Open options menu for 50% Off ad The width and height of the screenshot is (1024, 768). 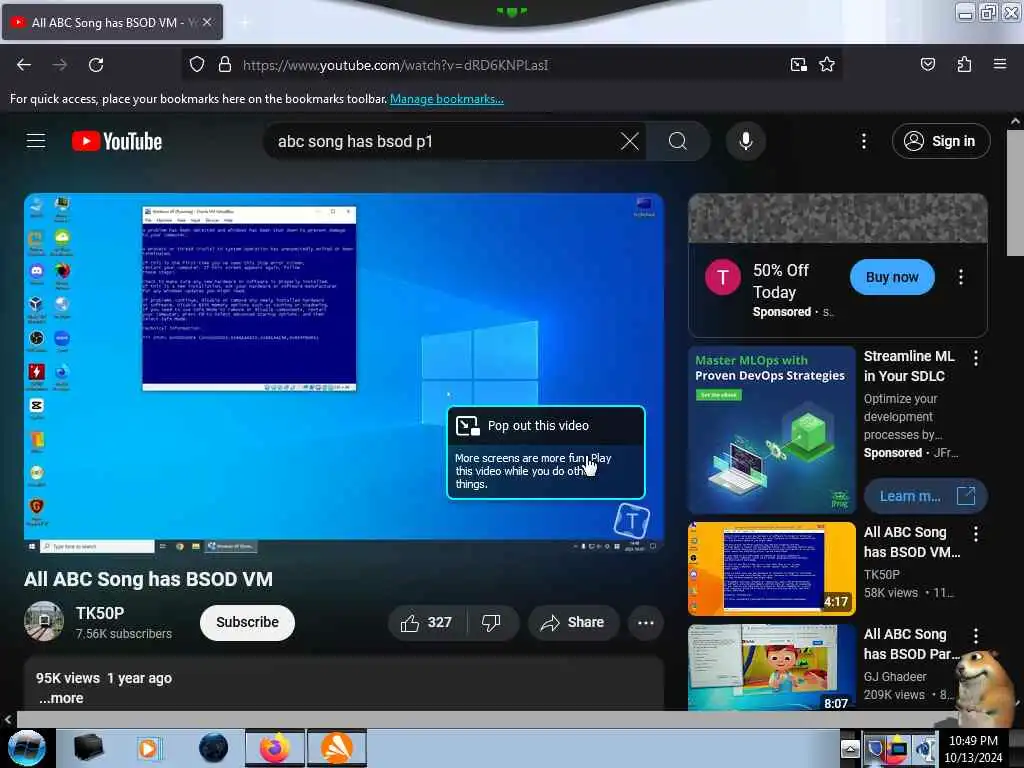point(961,277)
